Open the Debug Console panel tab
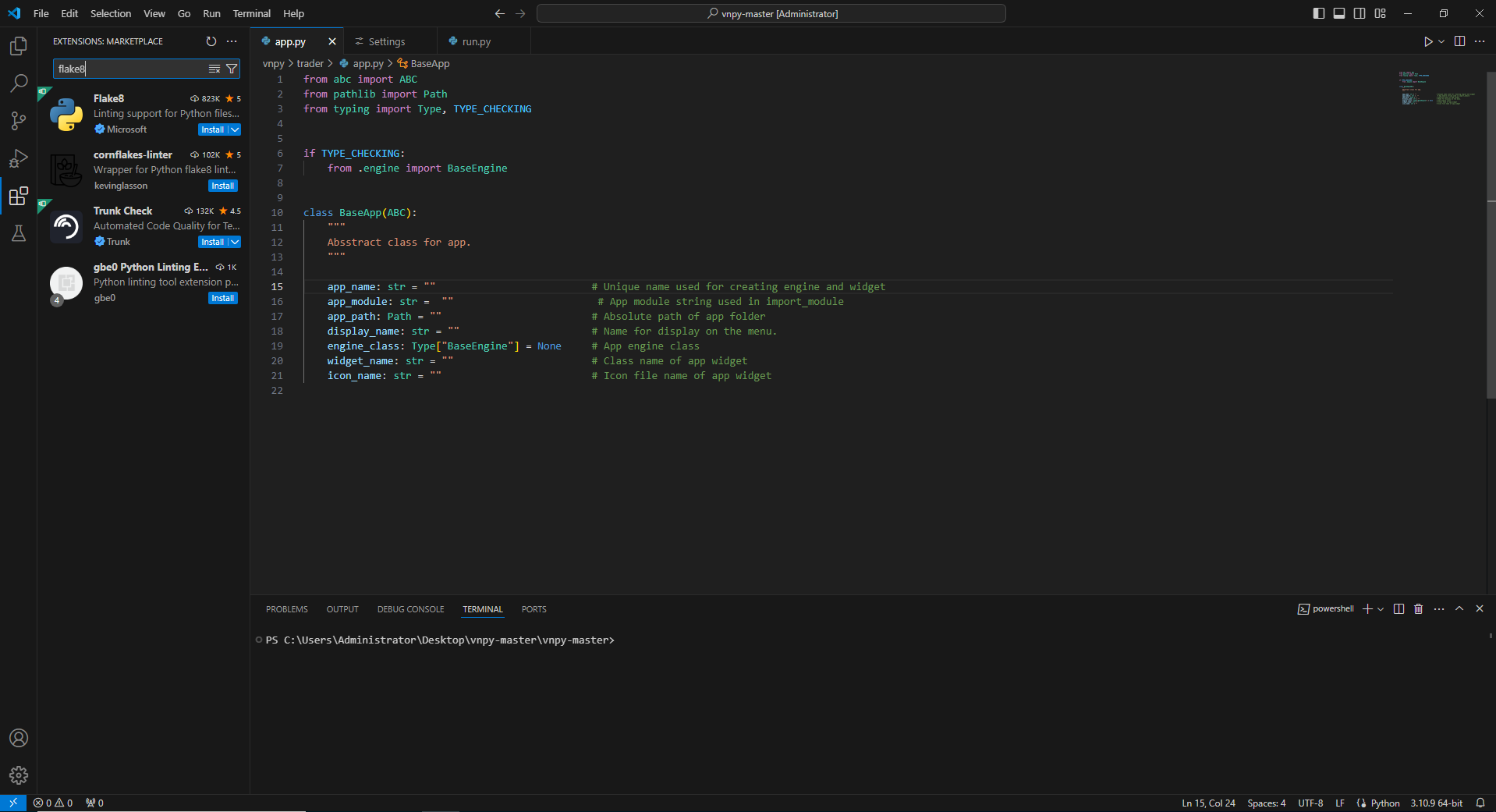 [x=410, y=609]
